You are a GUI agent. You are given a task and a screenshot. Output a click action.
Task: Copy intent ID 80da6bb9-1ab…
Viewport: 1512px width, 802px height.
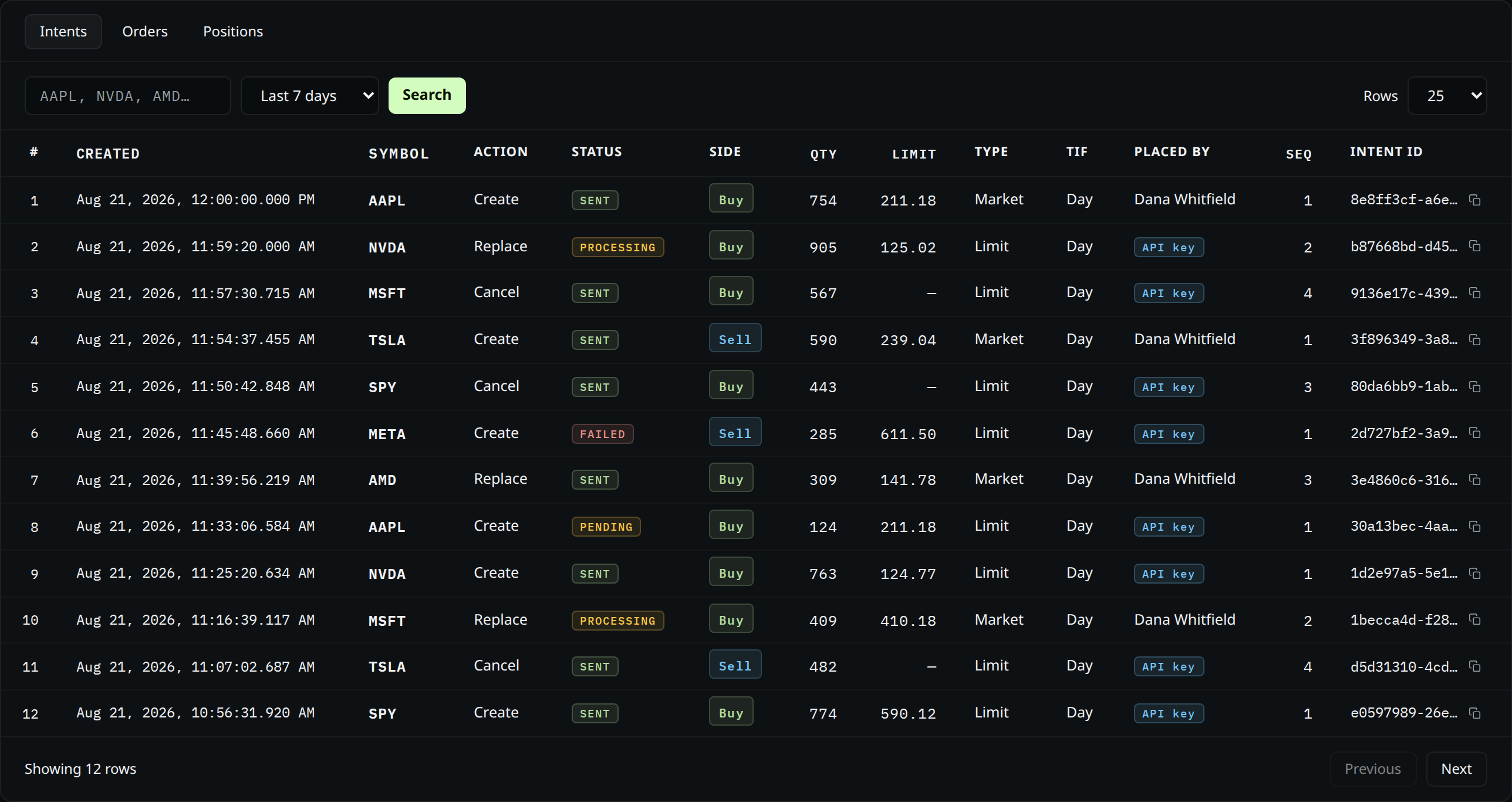click(1474, 387)
